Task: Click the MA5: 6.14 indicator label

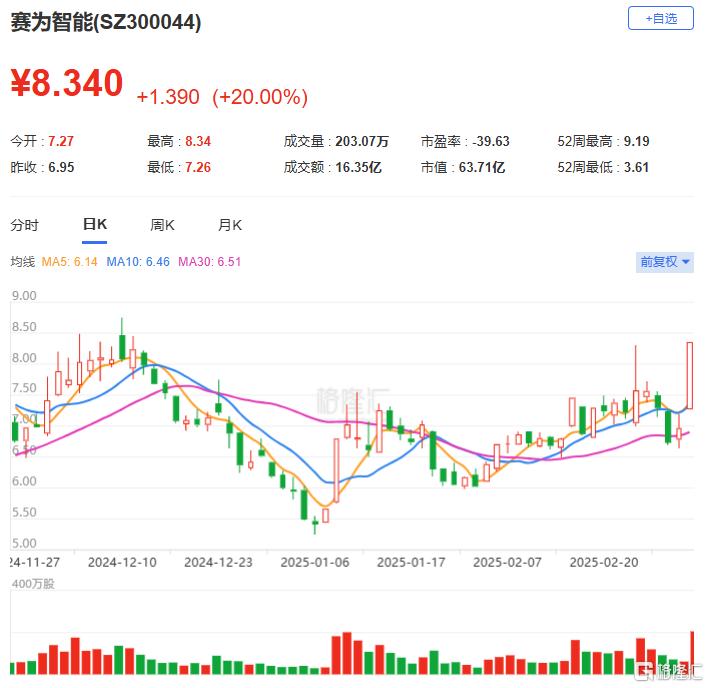Action: tap(69, 262)
